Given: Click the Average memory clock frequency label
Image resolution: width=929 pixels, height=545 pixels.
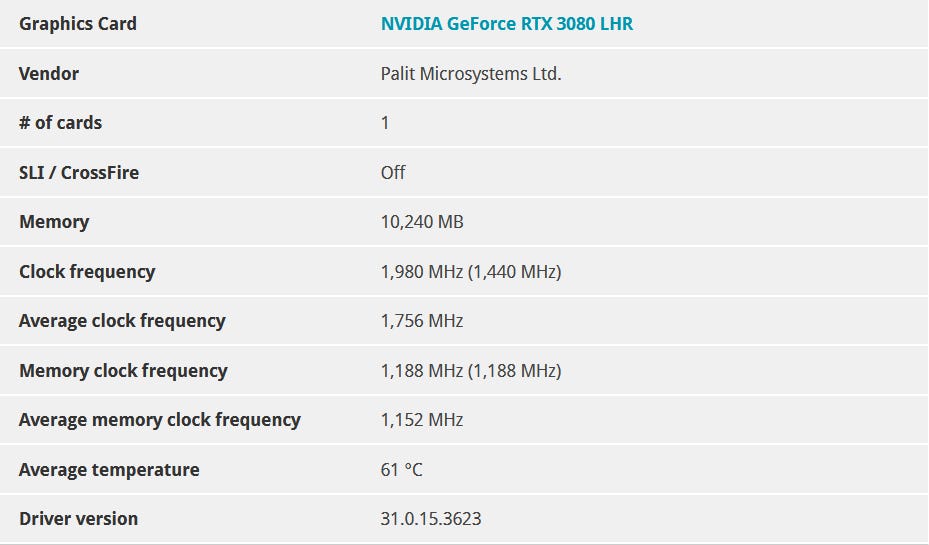Looking at the screenshot, I should [160, 420].
